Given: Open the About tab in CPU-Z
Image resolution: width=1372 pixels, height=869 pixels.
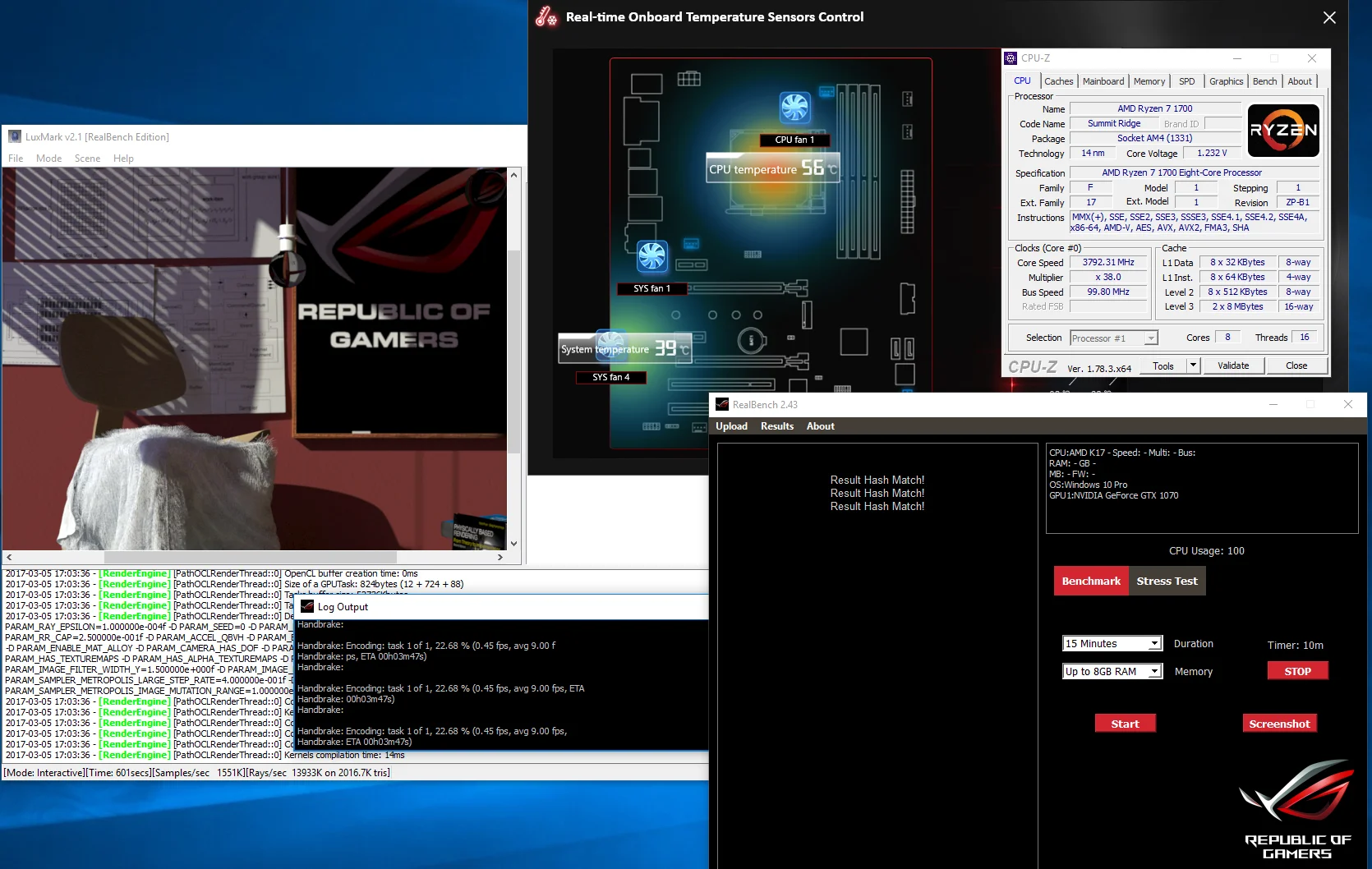Looking at the screenshot, I should coord(1300,81).
